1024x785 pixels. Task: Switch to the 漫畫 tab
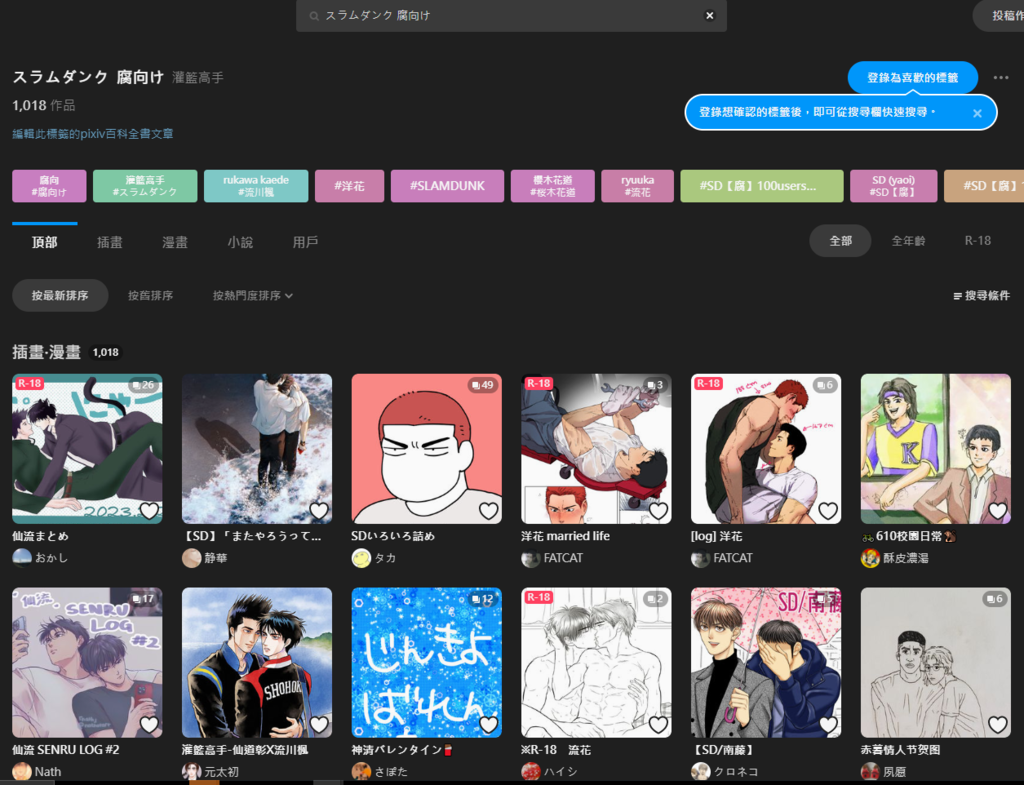[175, 242]
